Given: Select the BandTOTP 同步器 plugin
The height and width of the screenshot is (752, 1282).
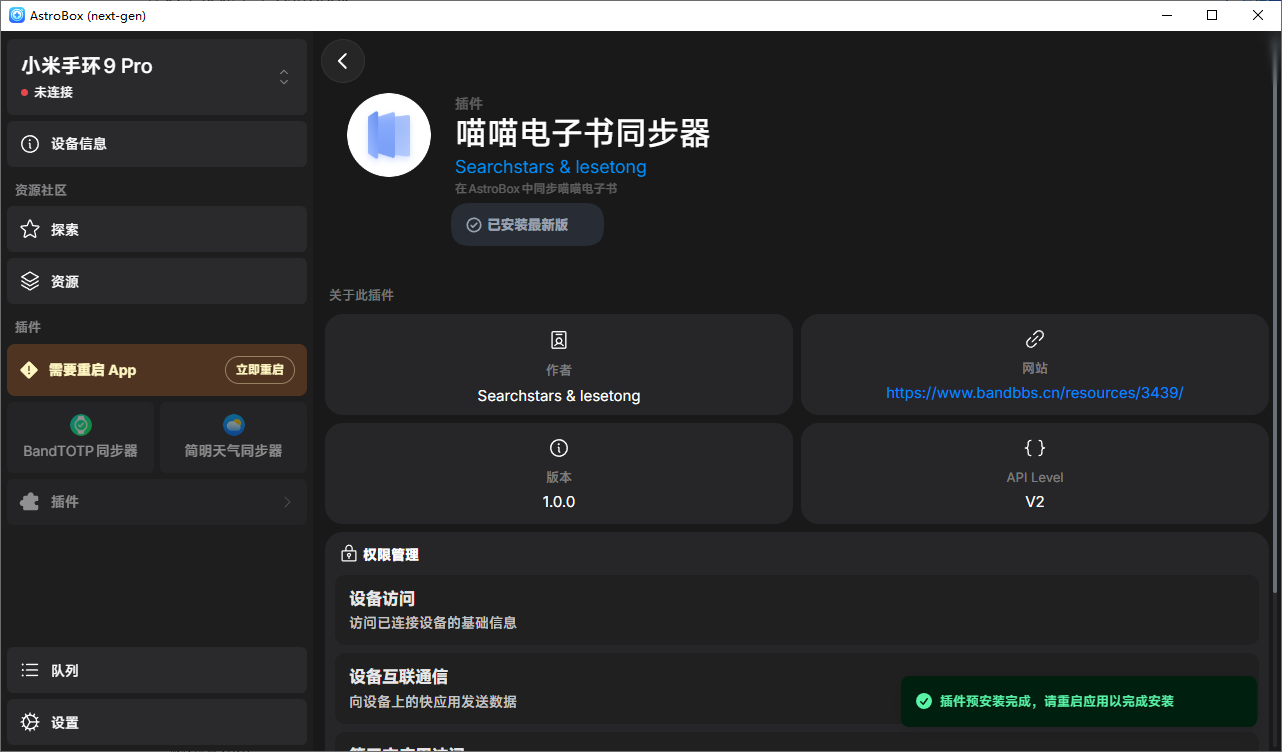Looking at the screenshot, I should click(81, 437).
